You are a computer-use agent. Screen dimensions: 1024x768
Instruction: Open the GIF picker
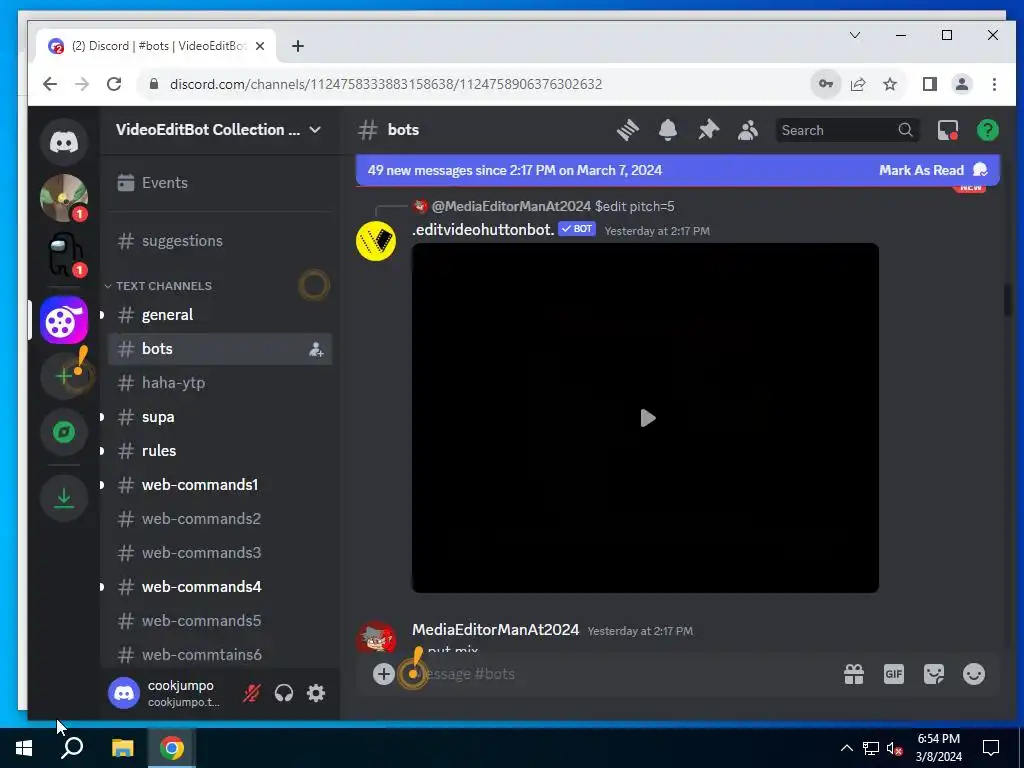[893, 674]
